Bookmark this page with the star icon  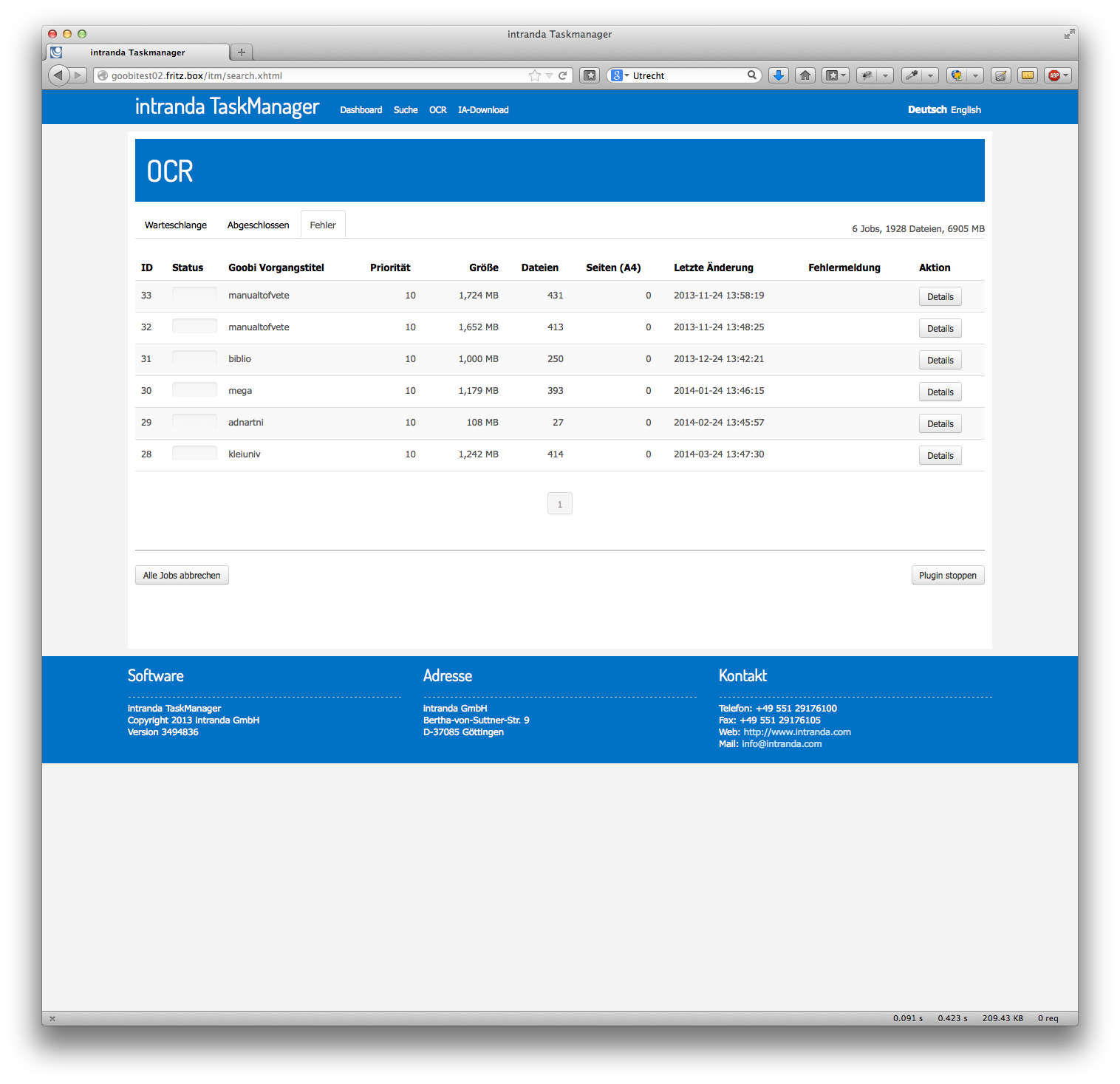[535, 75]
